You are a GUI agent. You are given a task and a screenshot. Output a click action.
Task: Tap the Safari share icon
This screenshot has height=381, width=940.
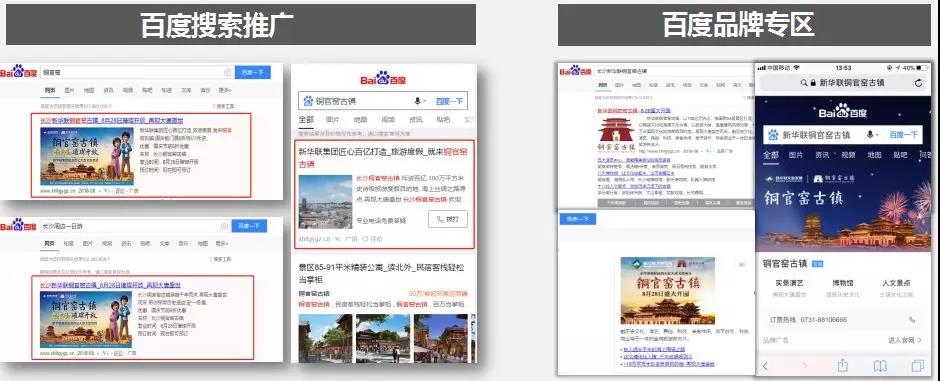pos(842,365)
